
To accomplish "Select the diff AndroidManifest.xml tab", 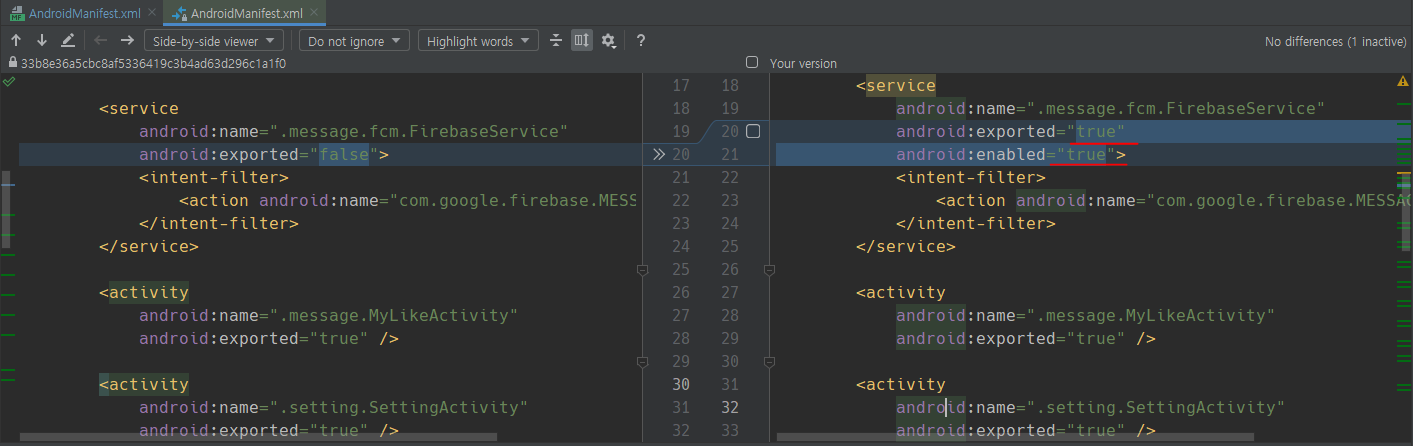I will click(243, 14).
